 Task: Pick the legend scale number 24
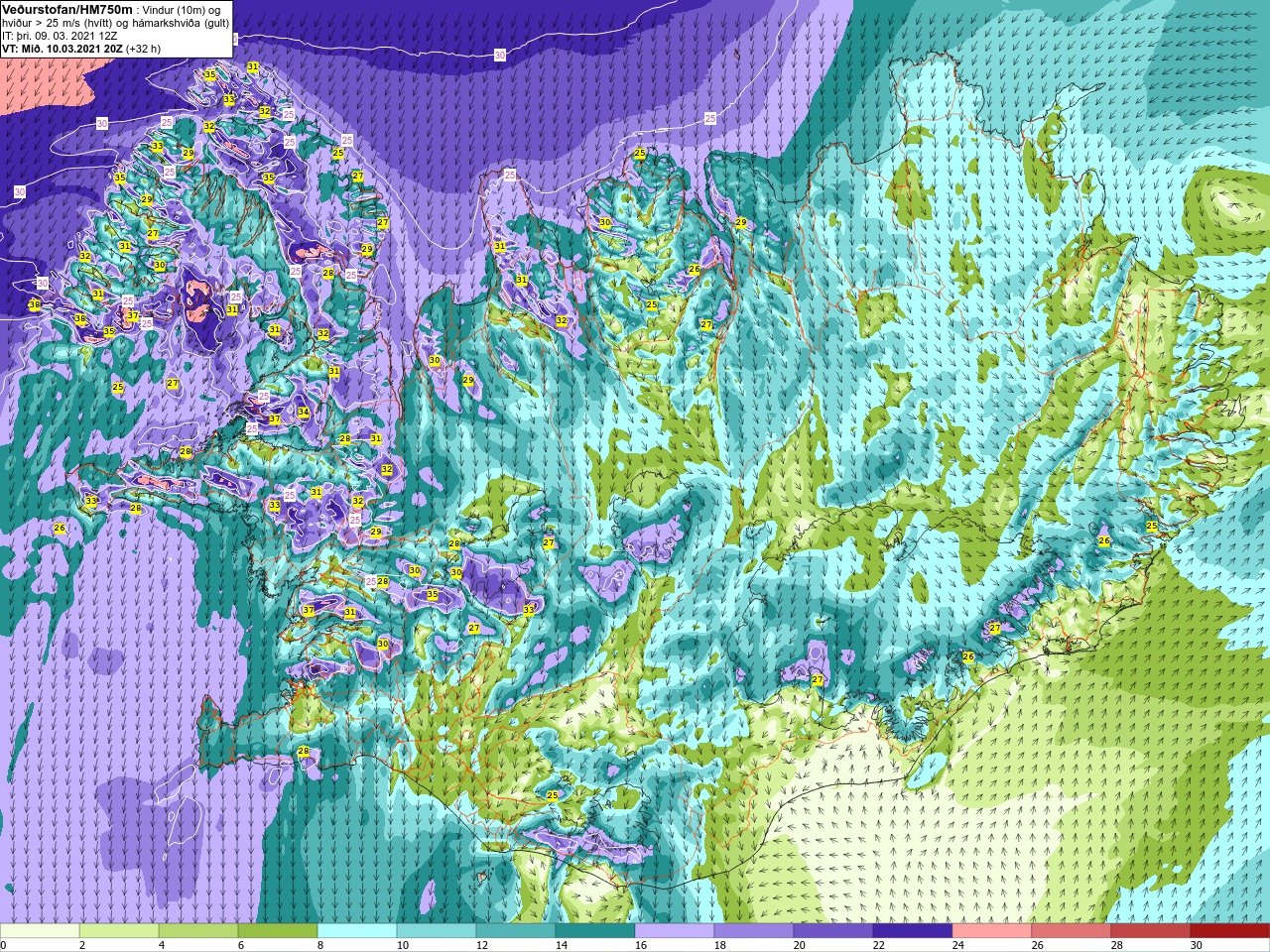[958, 945]
